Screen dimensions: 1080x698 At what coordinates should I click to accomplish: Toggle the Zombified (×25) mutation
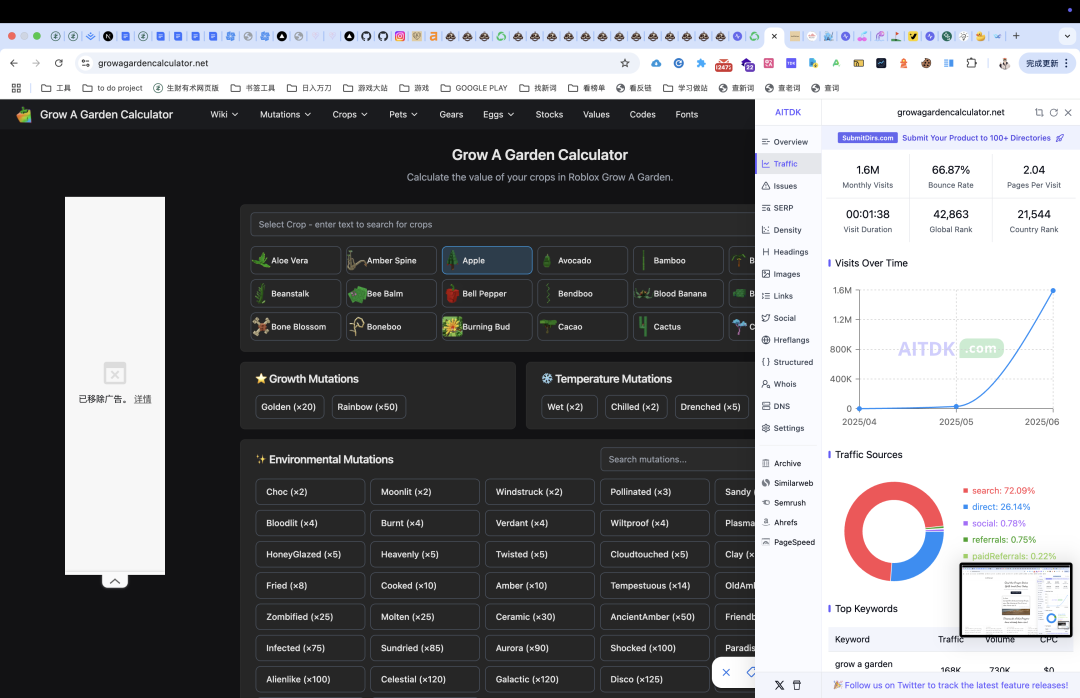(x=310, y=617)
